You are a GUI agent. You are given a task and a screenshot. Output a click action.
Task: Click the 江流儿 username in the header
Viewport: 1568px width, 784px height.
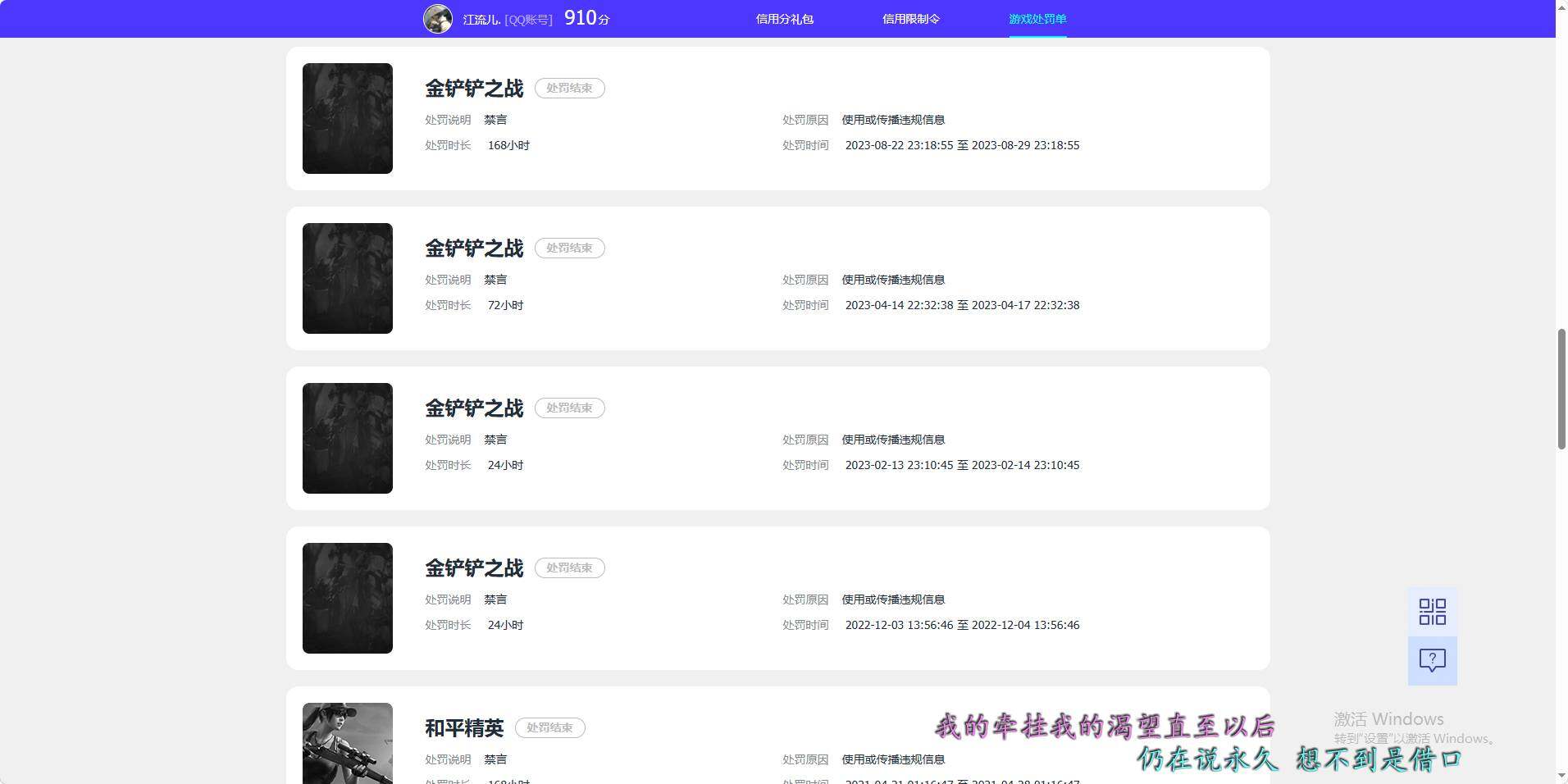point(481,19)
